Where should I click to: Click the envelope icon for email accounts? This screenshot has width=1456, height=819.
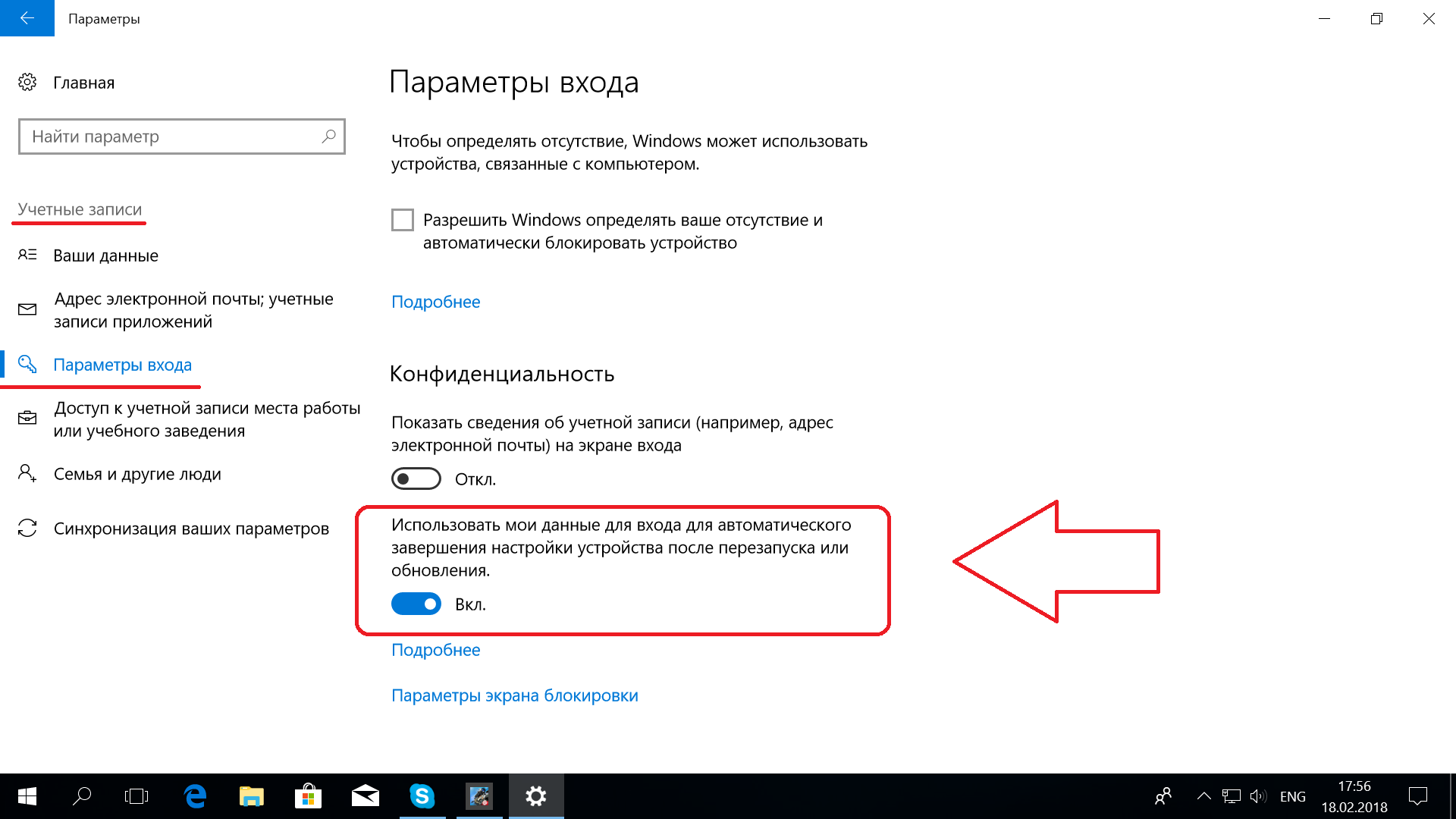[x=27, y=309]
